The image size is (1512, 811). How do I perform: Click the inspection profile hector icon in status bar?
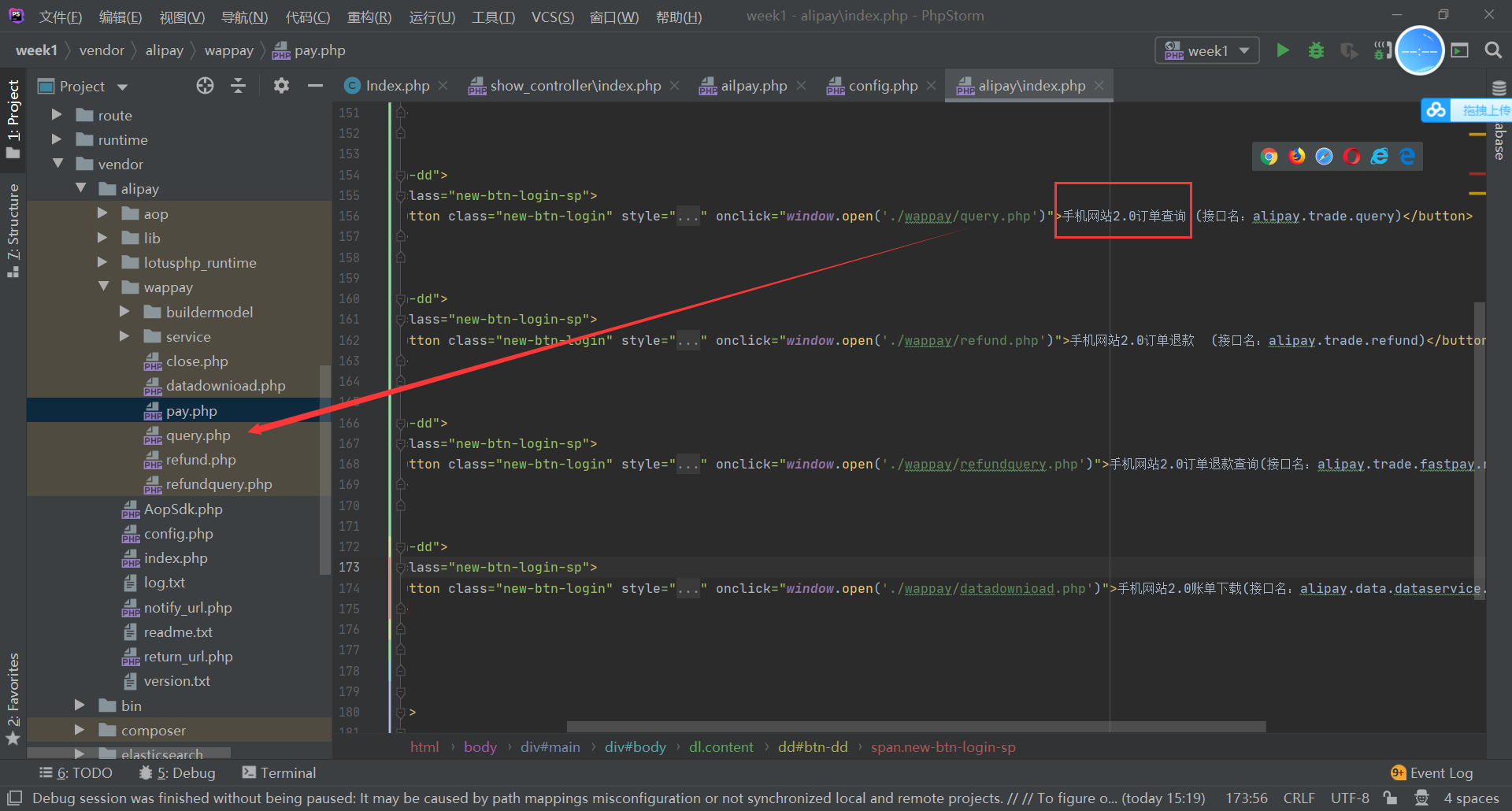(1421, 798)
